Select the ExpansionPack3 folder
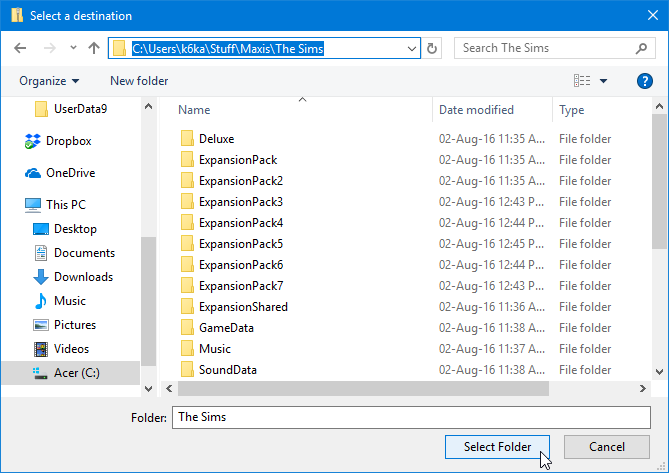This screenshot has height=473, width=669. (240, 202)
